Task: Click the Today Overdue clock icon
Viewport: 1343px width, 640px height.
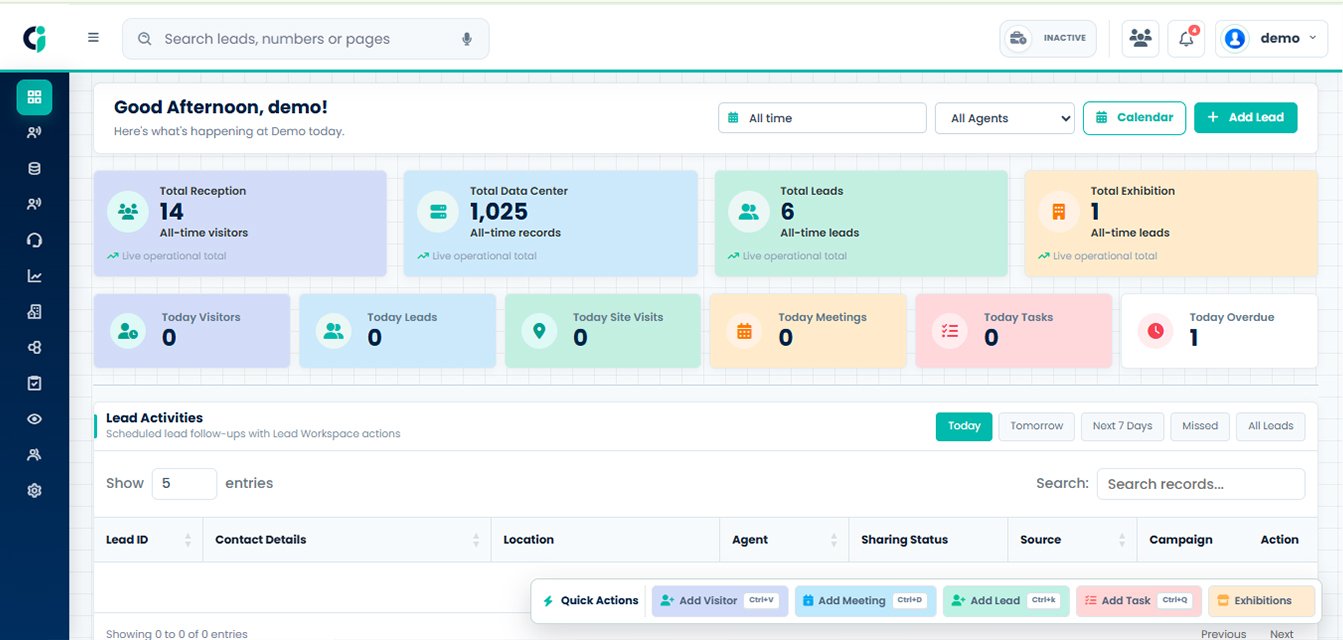Action: [x=1156, y=330]
